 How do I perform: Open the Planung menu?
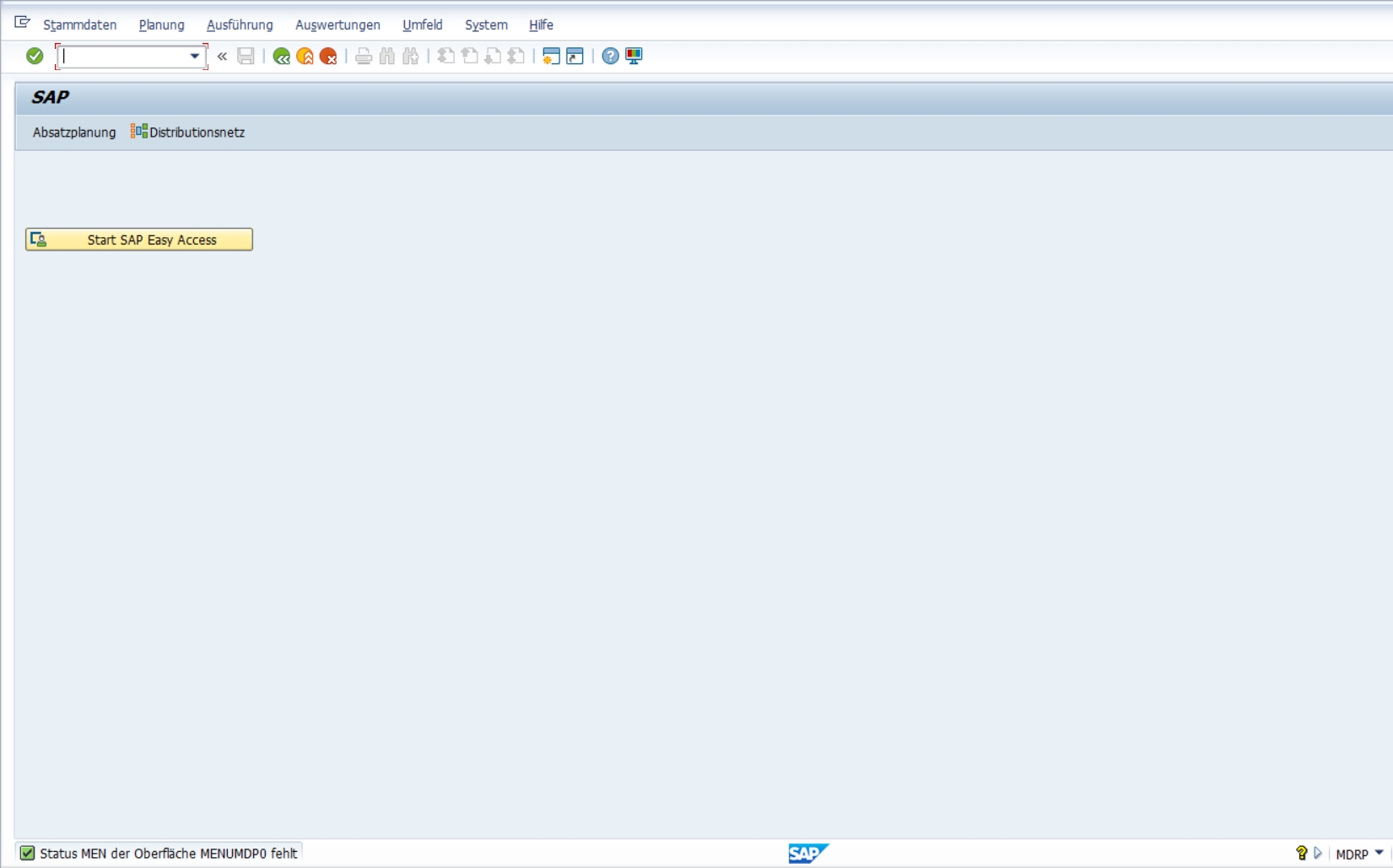pyautogui.click(x=161, y=24)
